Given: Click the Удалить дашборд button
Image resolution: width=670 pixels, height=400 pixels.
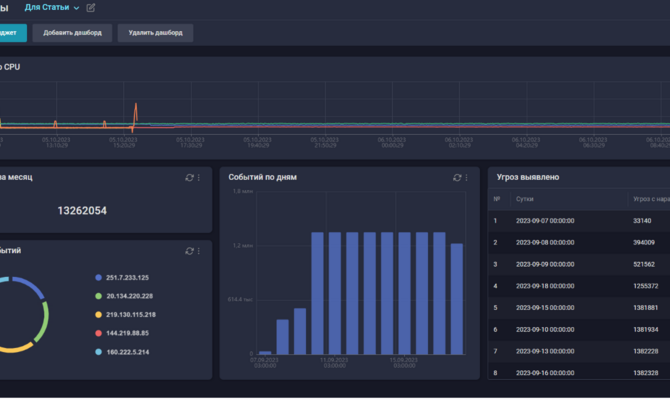Looking at the screenshot, I should pos(155,33).
